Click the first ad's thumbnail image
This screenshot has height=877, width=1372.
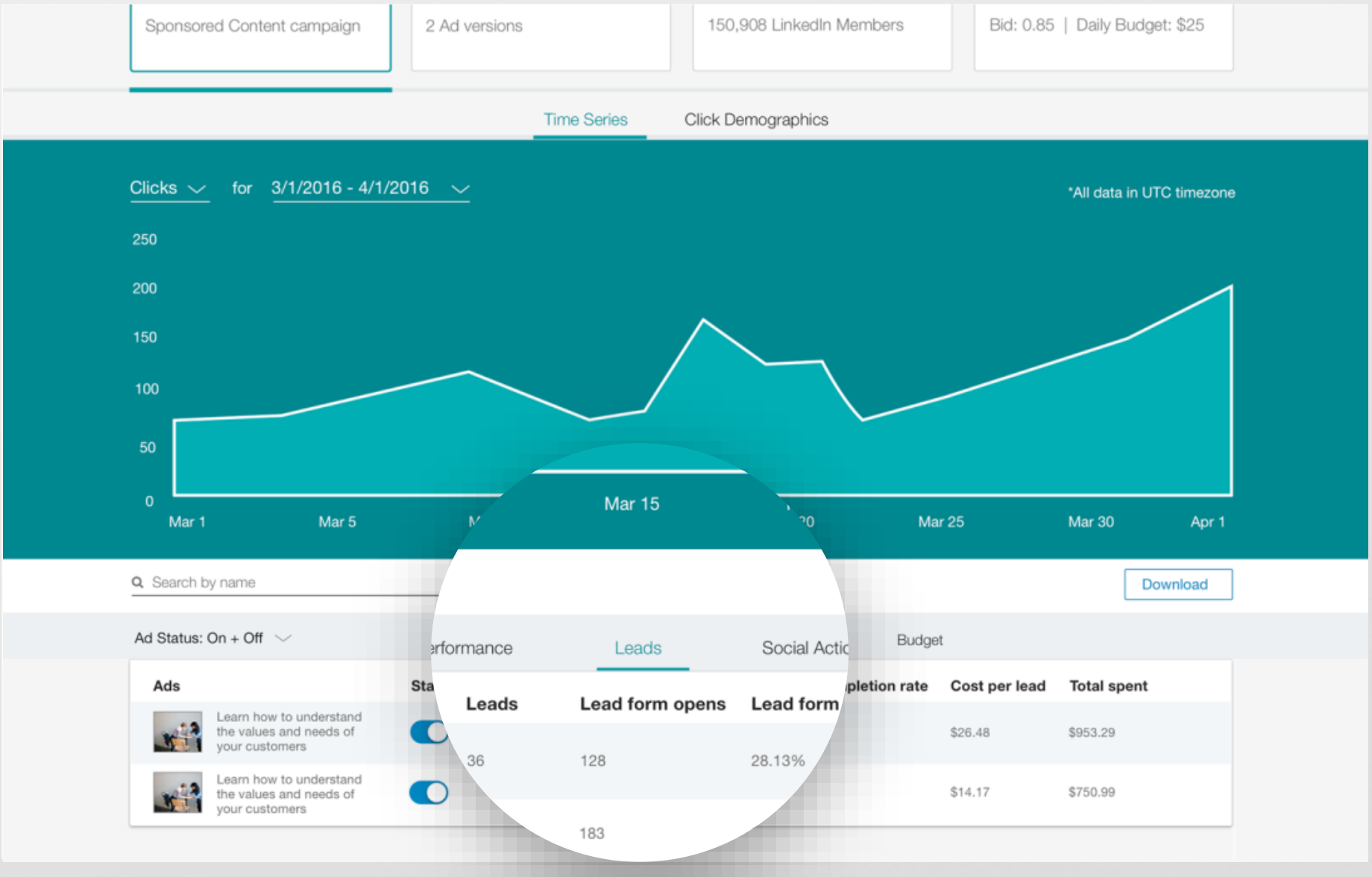[177, 732]
